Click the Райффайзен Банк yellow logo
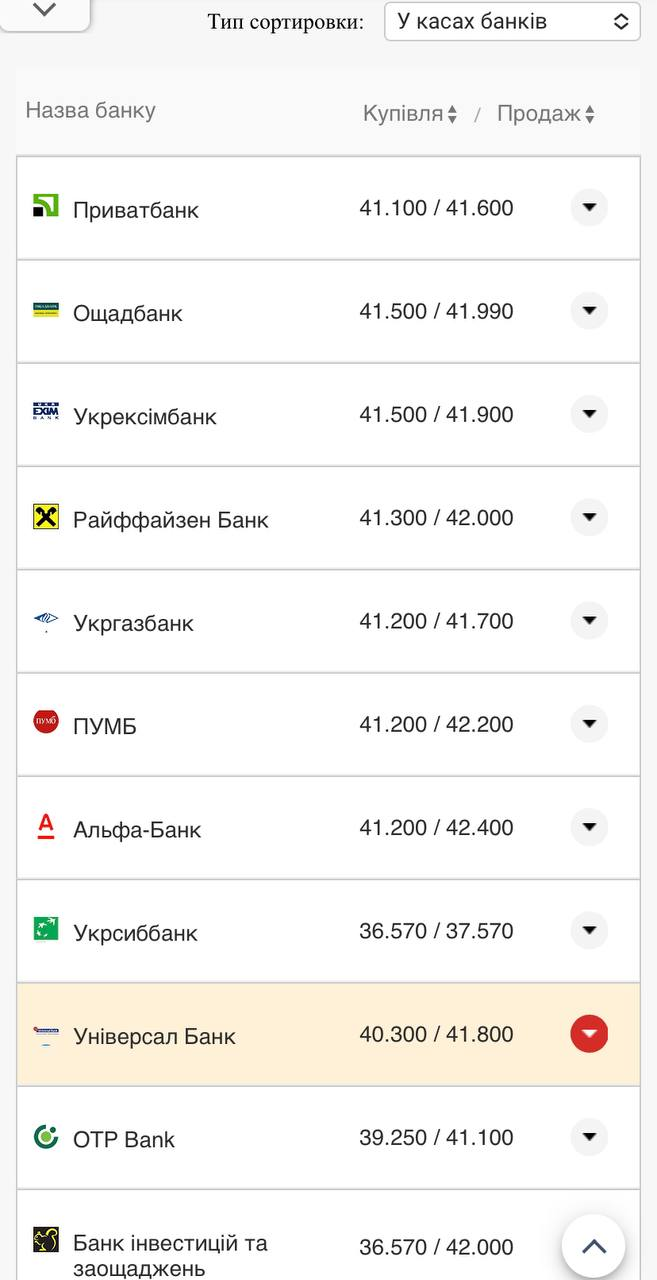Image resolution: width=657 pixels, height=1280 pixels. point(46,517)
